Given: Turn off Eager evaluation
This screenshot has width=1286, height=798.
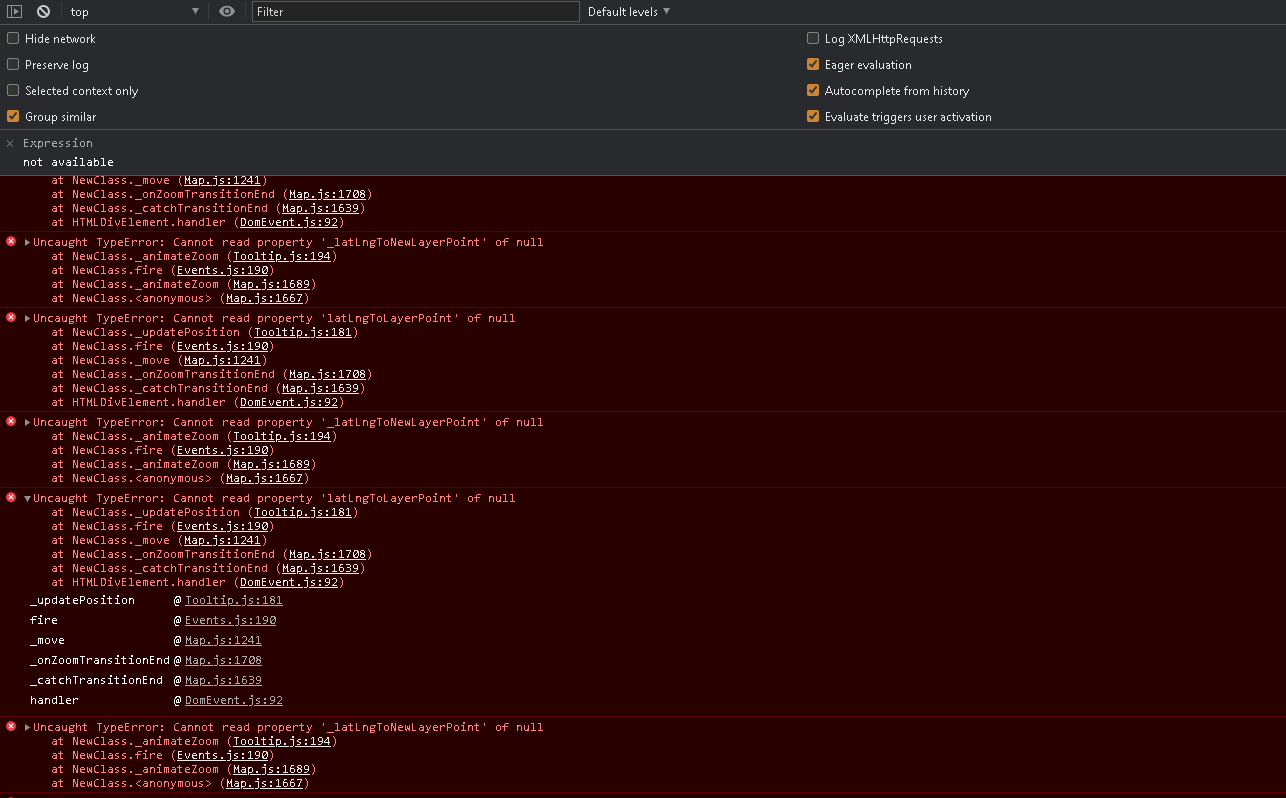Looking at the screenshot, I should (x=813, y=64).
